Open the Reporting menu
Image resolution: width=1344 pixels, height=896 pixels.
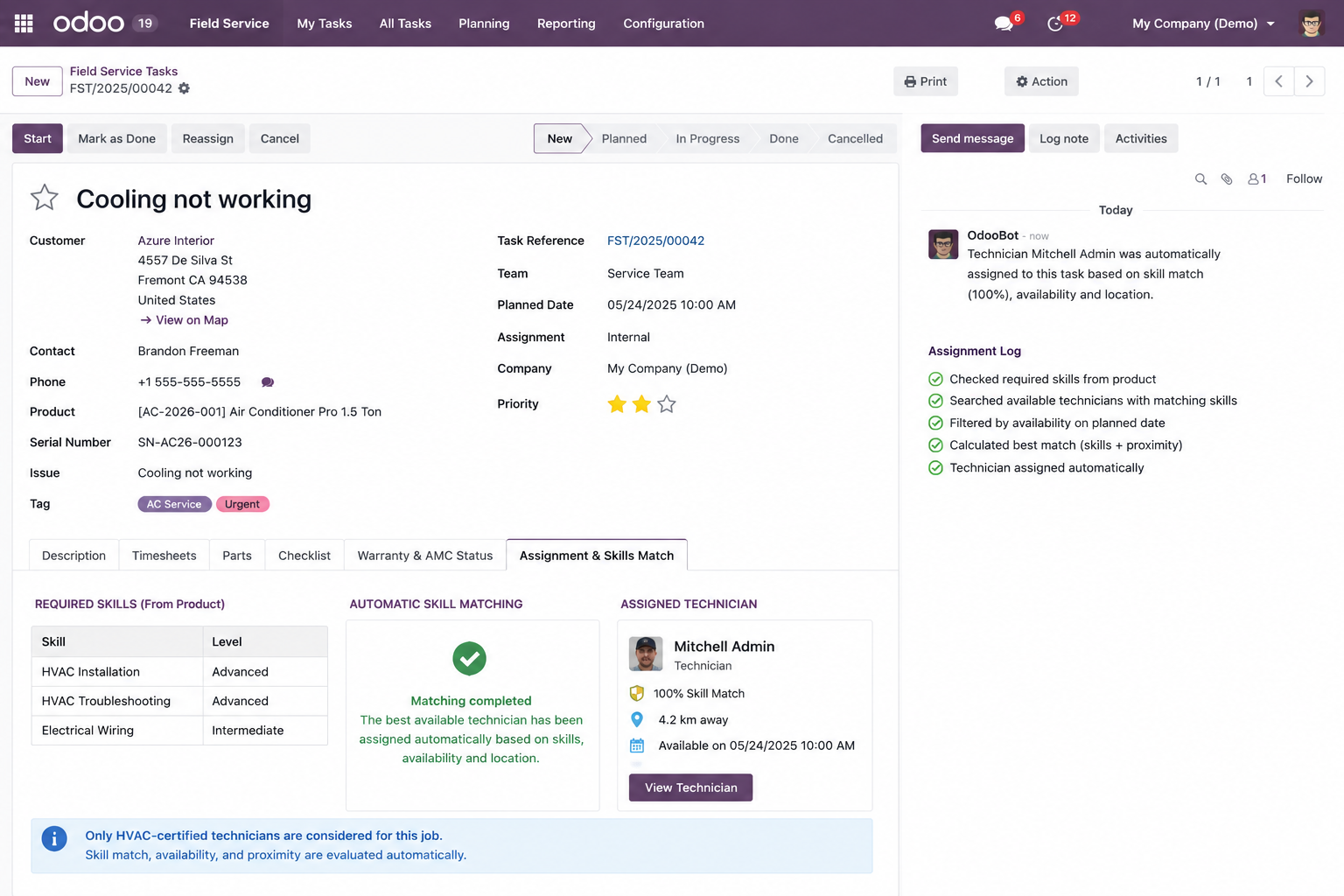(566, 24)
